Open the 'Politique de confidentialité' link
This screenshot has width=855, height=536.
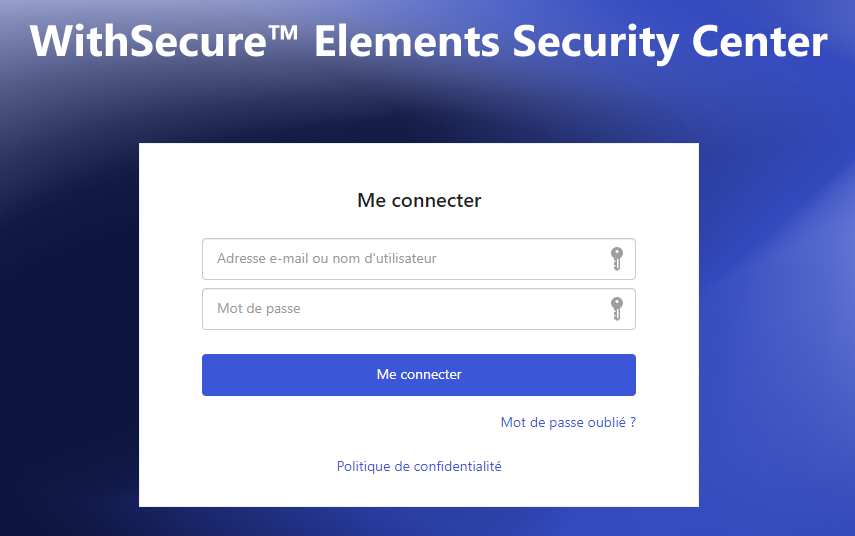point(419,466)
